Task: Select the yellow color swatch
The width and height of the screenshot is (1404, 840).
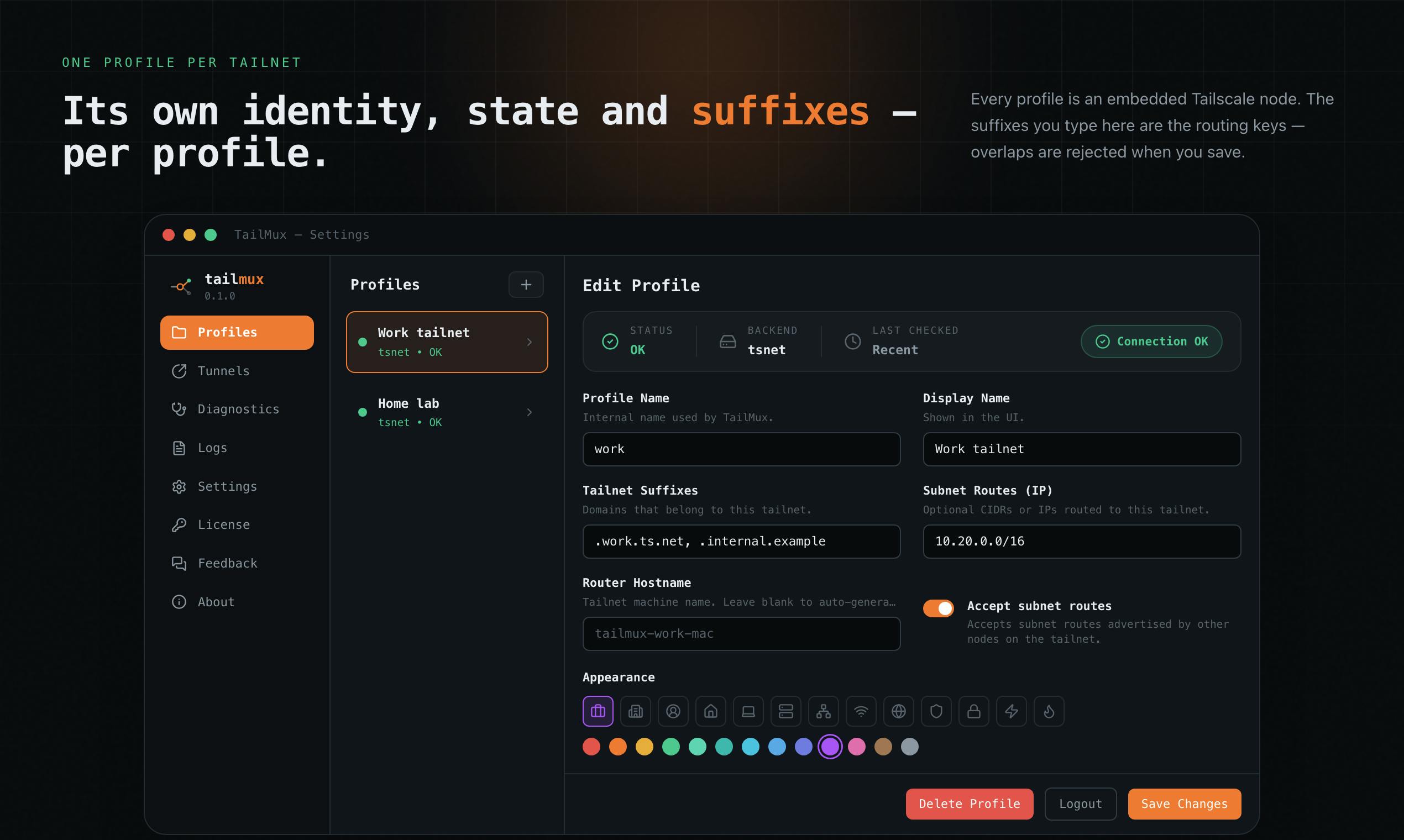Action: (x=645, y=747)
